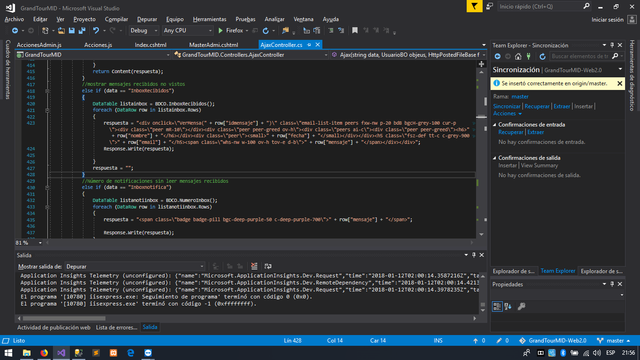Collapse the code block at line 418
Viewport: 640px width, 360px height.
47,91
